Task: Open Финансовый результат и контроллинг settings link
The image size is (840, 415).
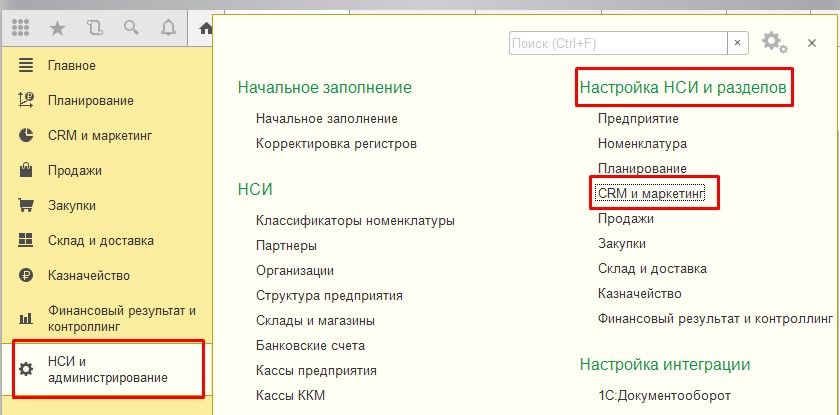Action: [x=716, y=319]
